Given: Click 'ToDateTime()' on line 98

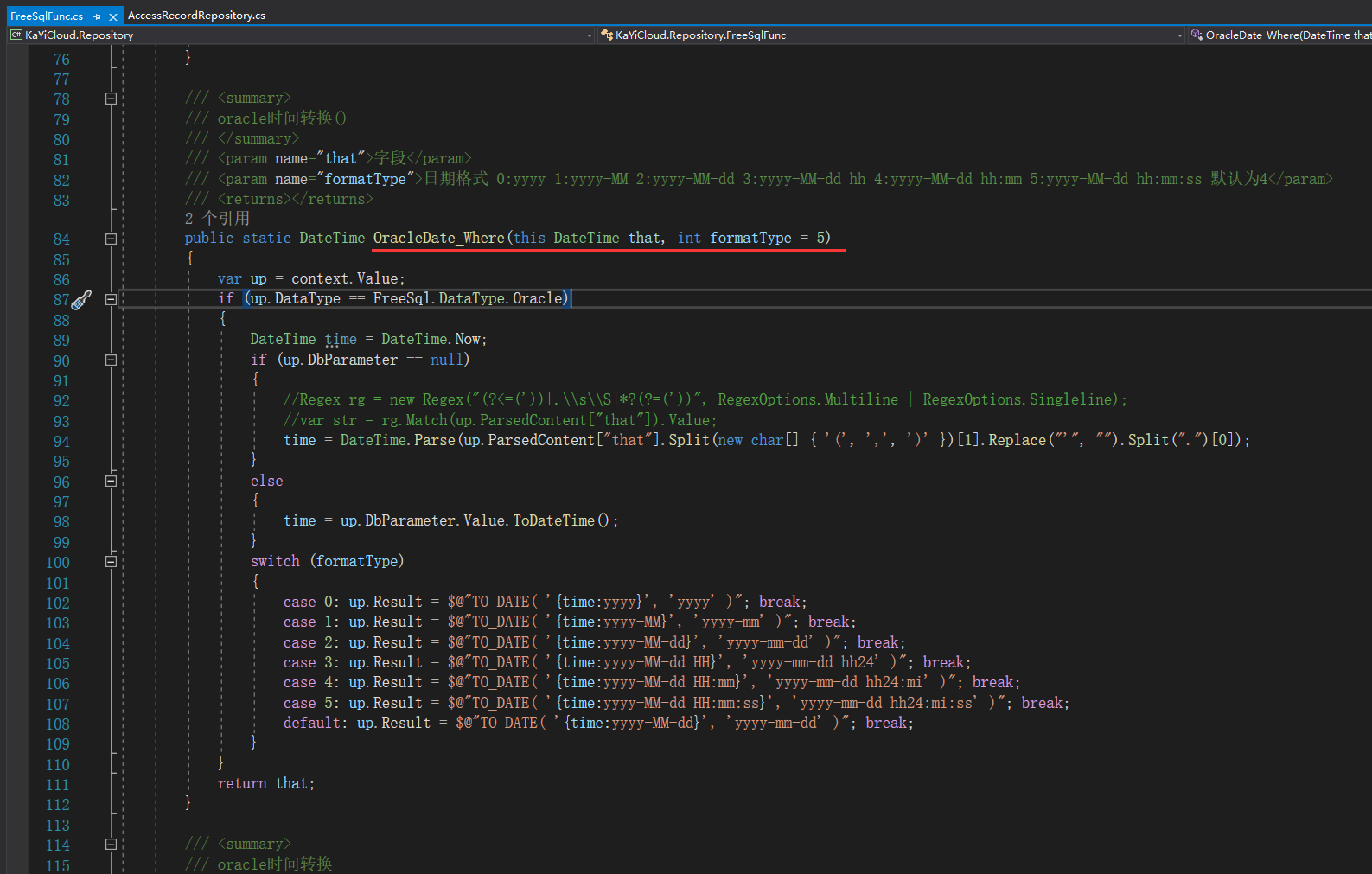Looking at the screenshot, I should (x=562, y=520).
